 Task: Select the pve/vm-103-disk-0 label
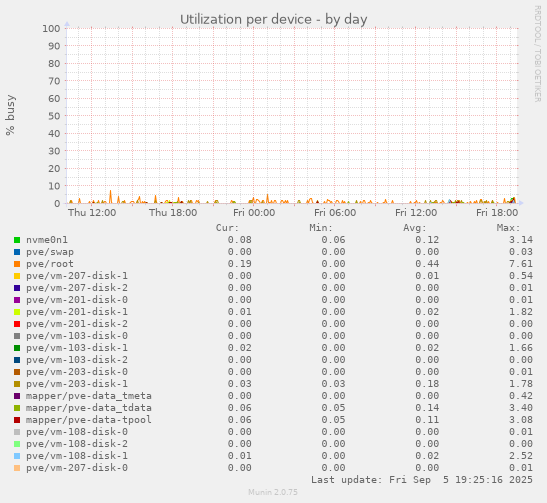77,336
